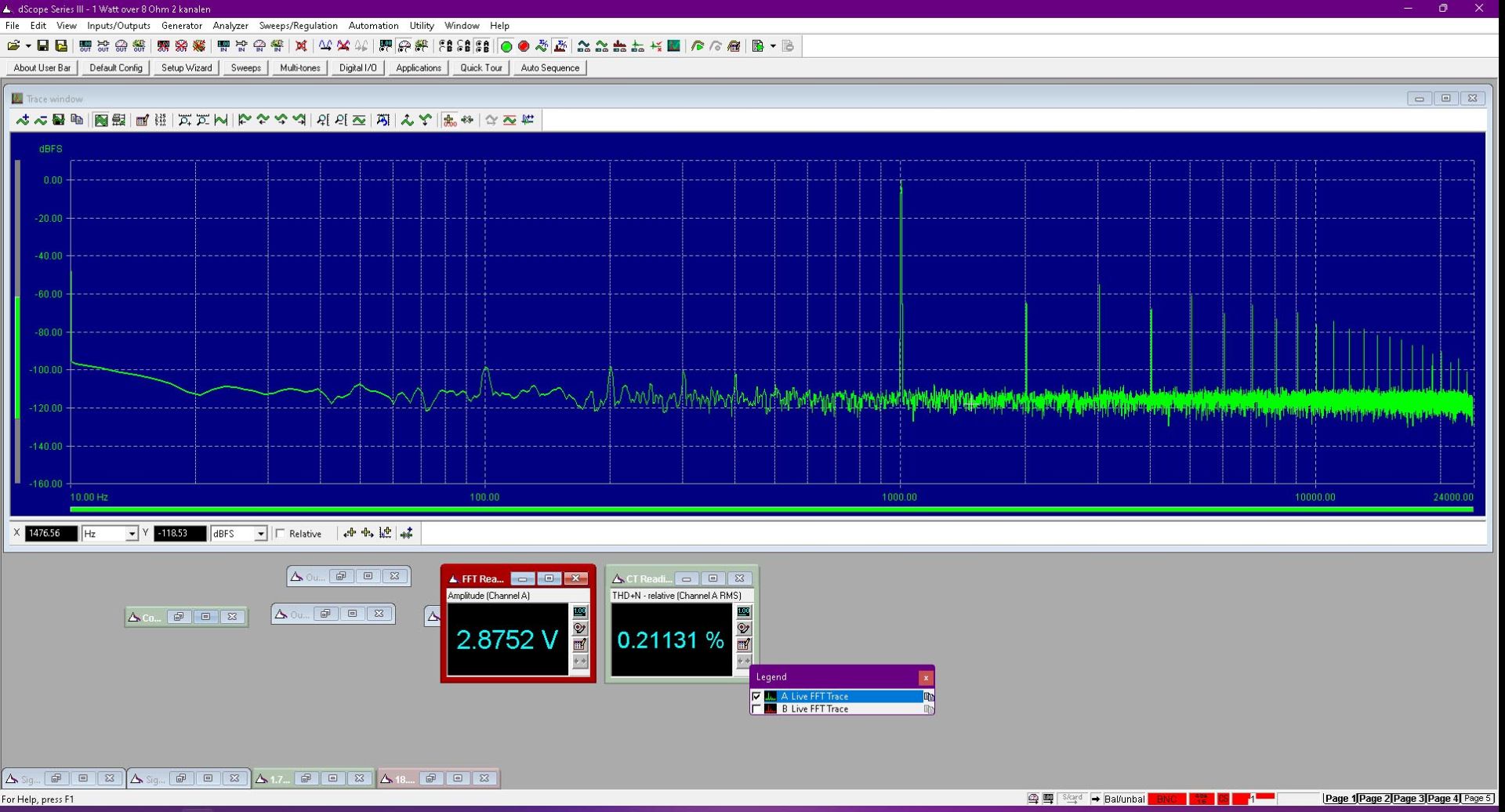Open the Y-axis dBFS unit dropdown
1505x812 pixels.
260,534
